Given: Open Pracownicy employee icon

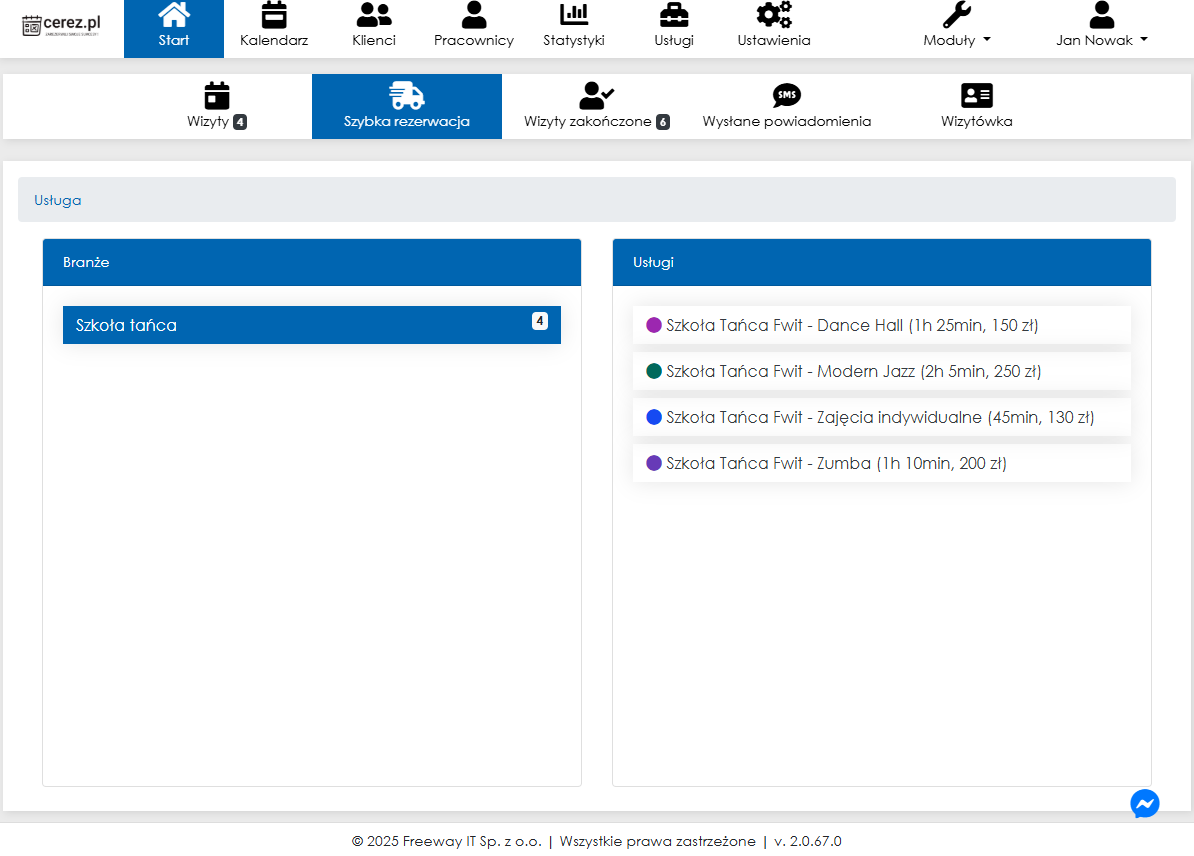Looking at the screenshot, I should click(x=473, y=16).
